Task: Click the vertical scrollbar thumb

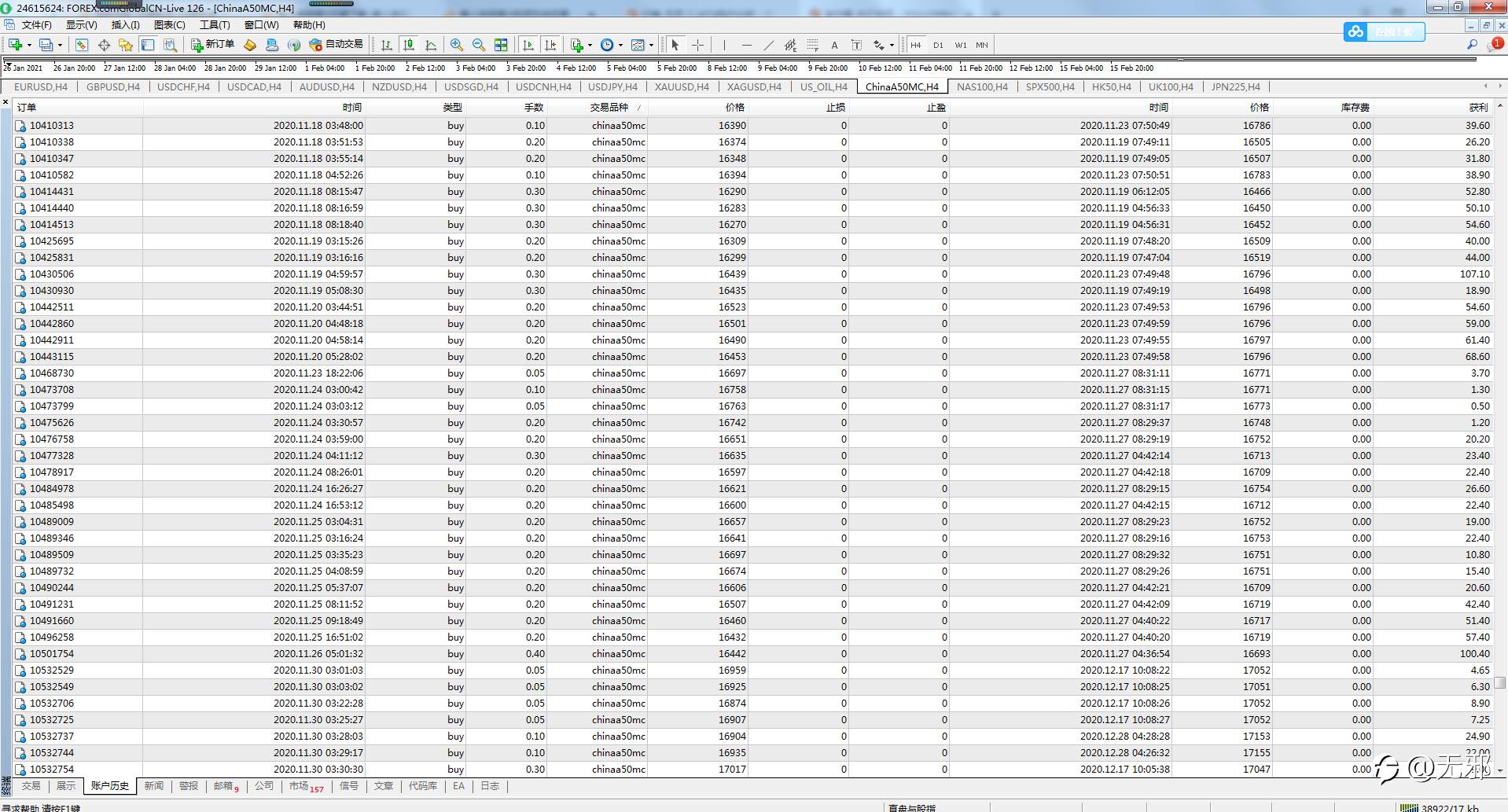Action: pos(1500,683)
